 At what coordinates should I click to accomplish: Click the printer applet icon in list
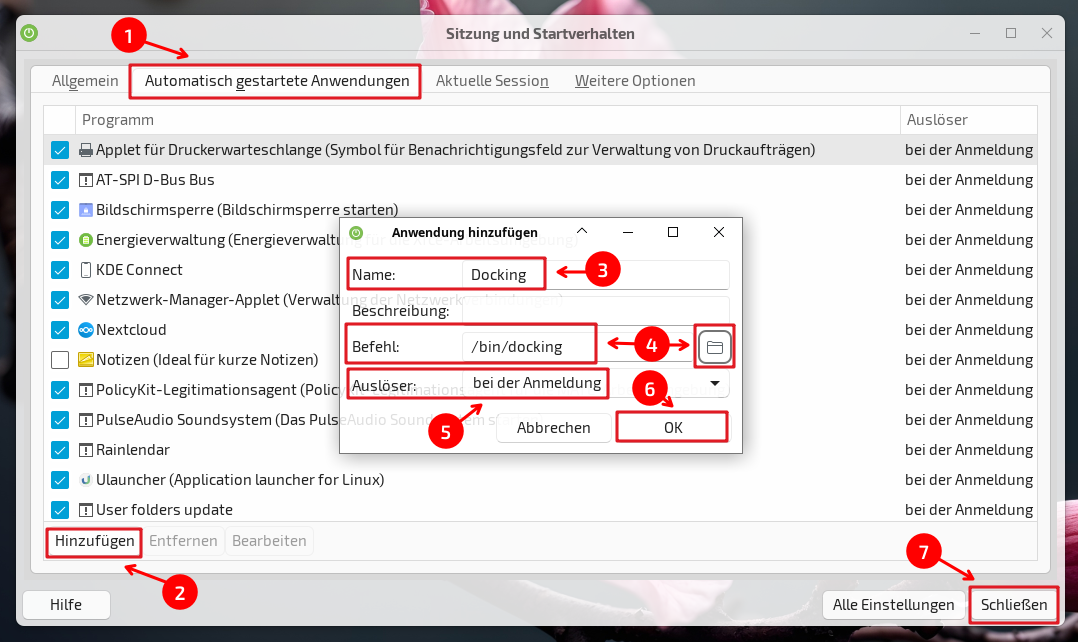tap(86, 150)
